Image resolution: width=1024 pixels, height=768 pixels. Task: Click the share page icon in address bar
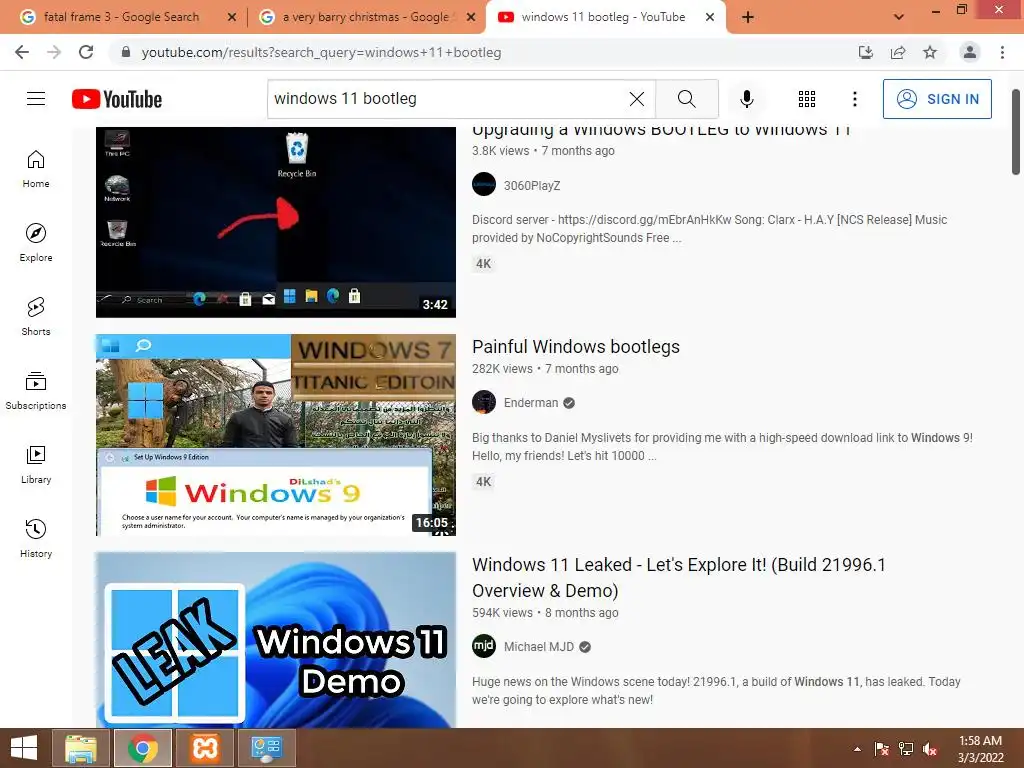point(898,52)
